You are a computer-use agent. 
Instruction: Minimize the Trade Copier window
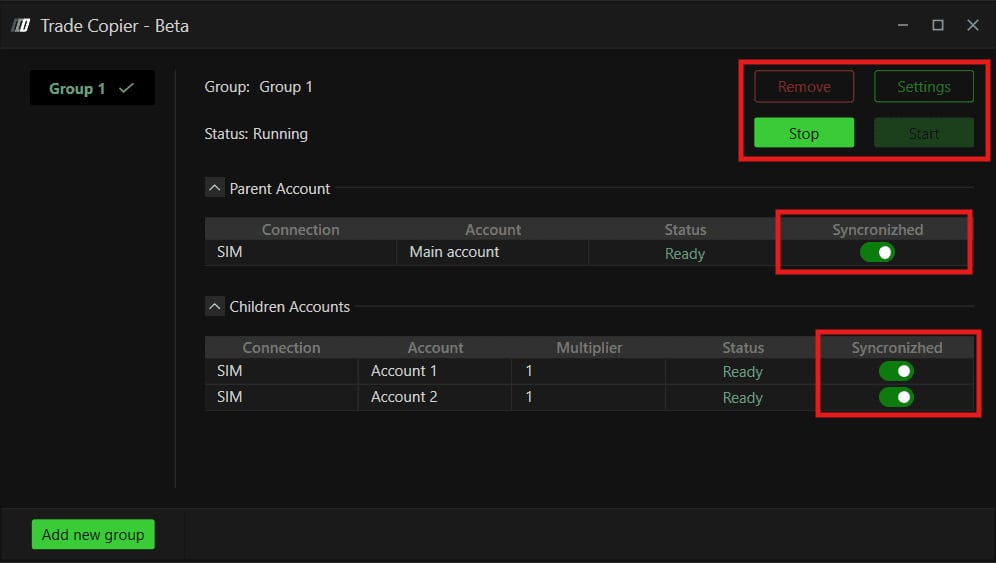(903, 25)
